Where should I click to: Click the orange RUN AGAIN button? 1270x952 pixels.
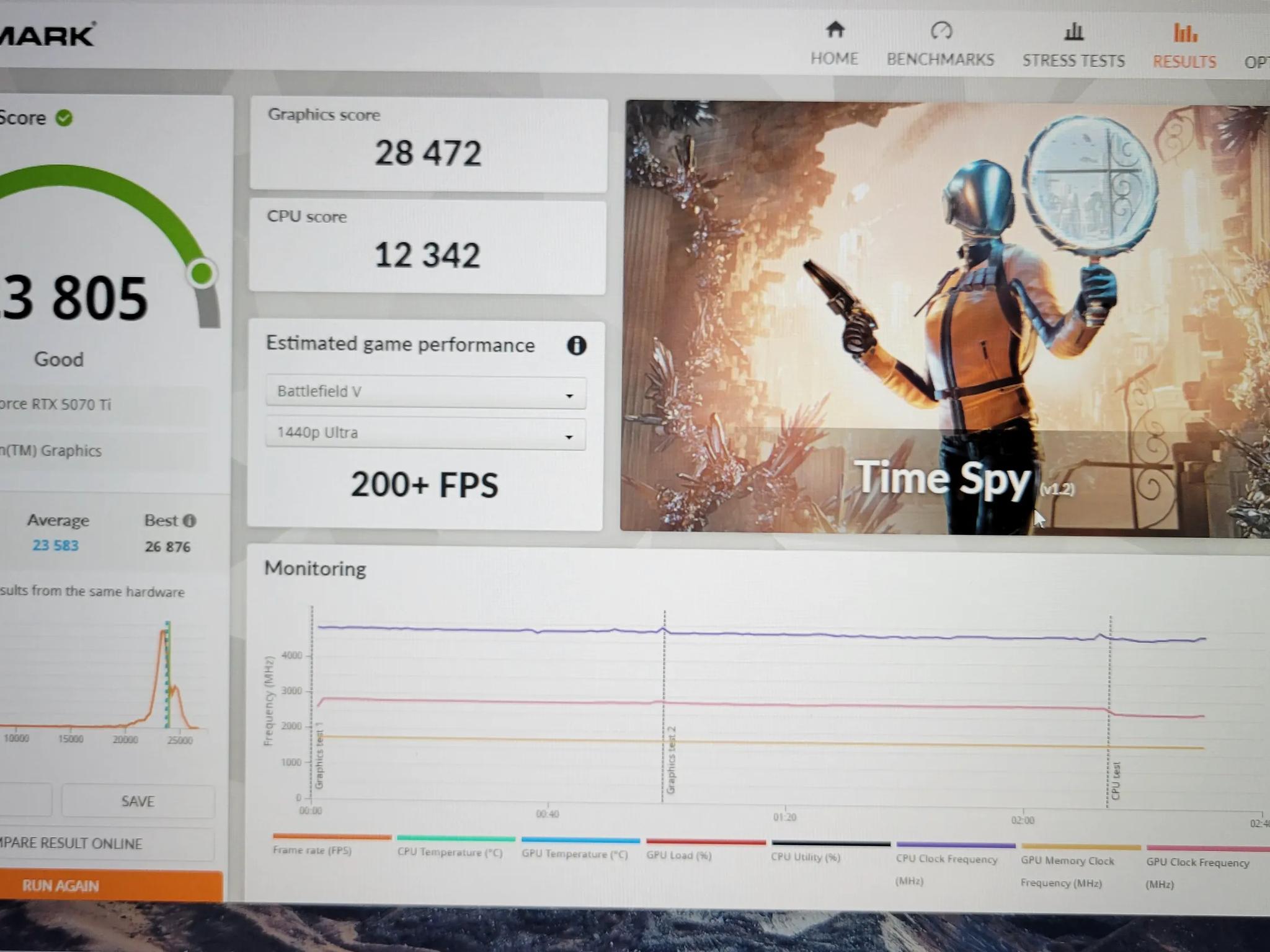pos(110,885)
